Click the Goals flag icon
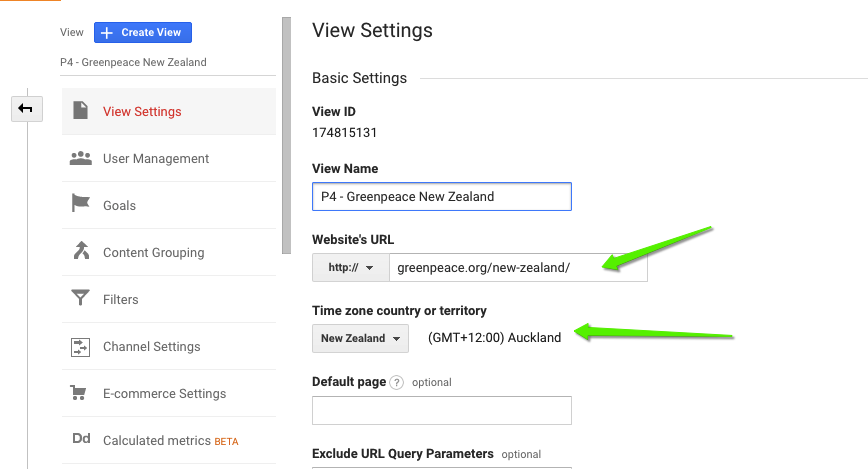868x469 pixels. (x=81, y=203)
